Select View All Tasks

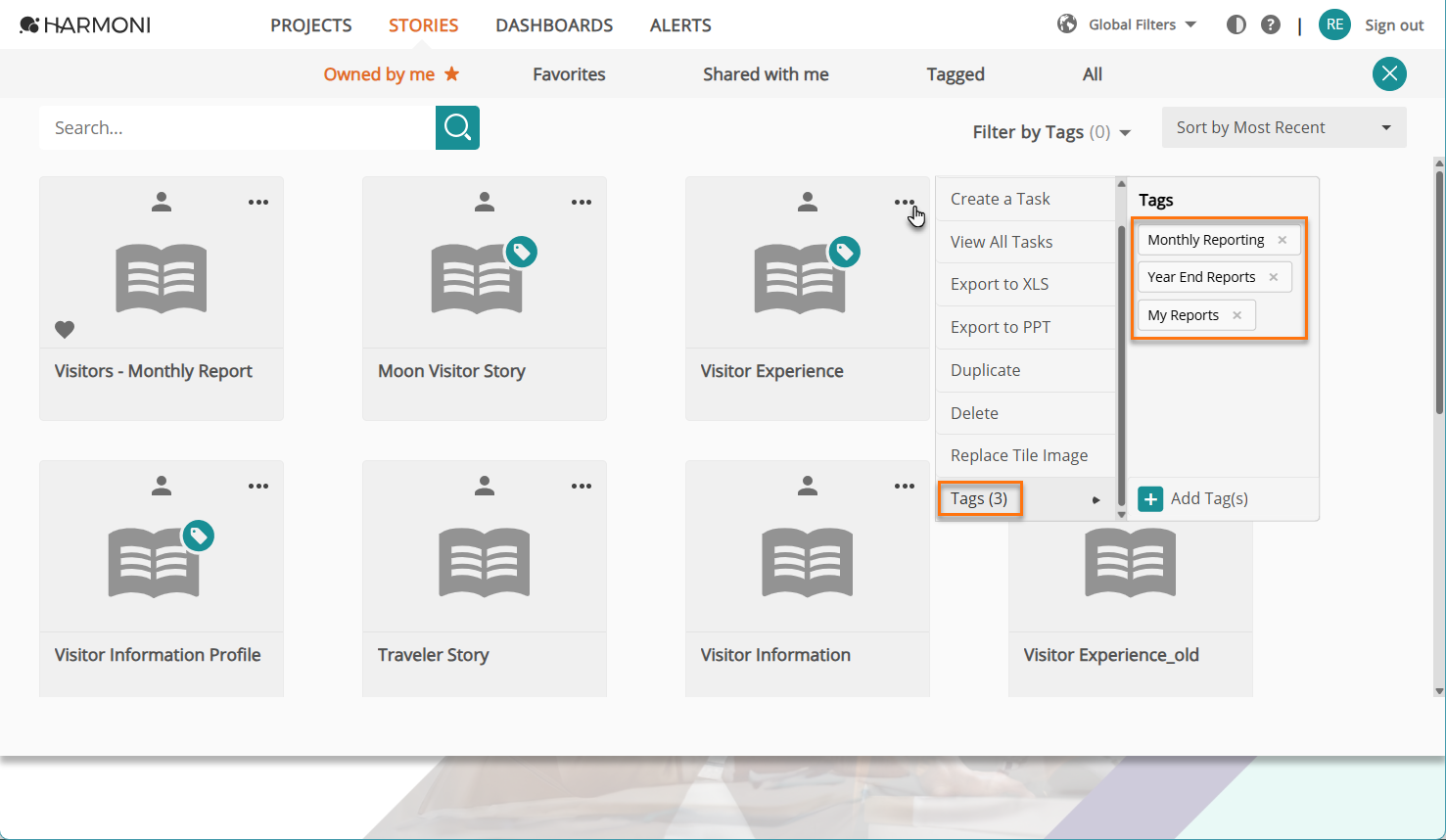click(1026, 242)
